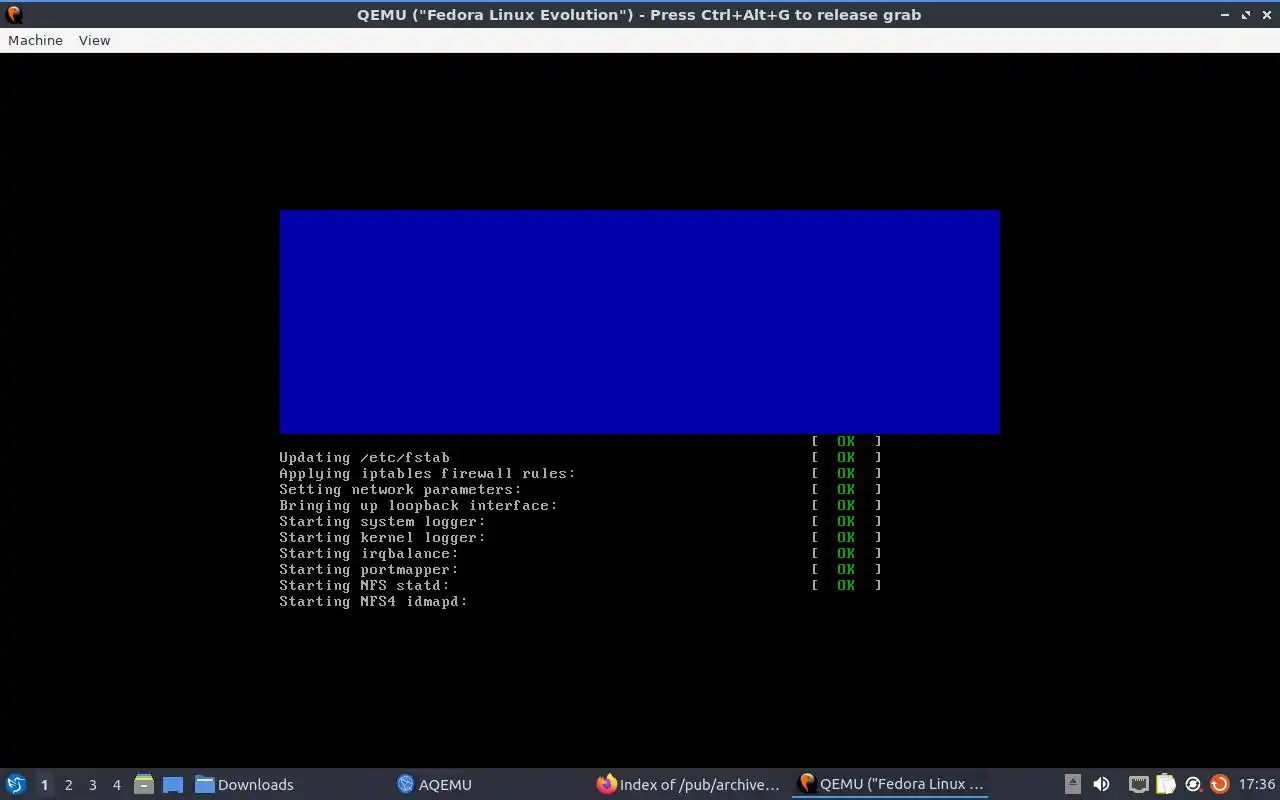Click the 'Updating /etc/fstab' boot line
Viewport: 1280px width, 800px height.
pos(364,458)
